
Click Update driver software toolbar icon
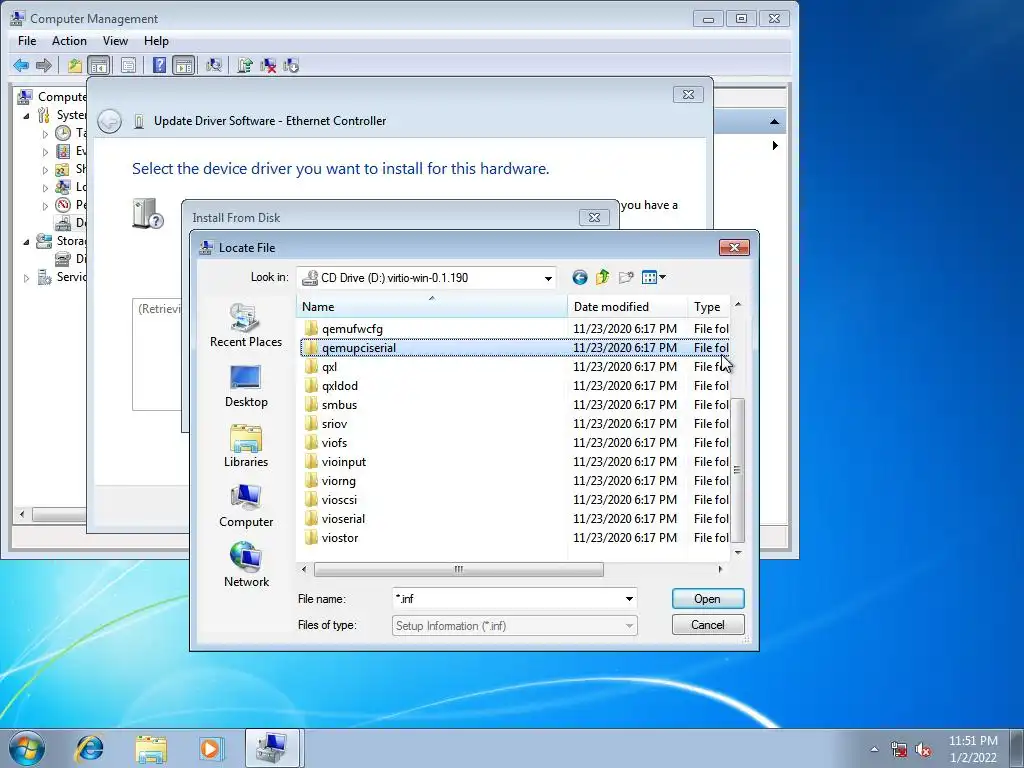[245, 65]
